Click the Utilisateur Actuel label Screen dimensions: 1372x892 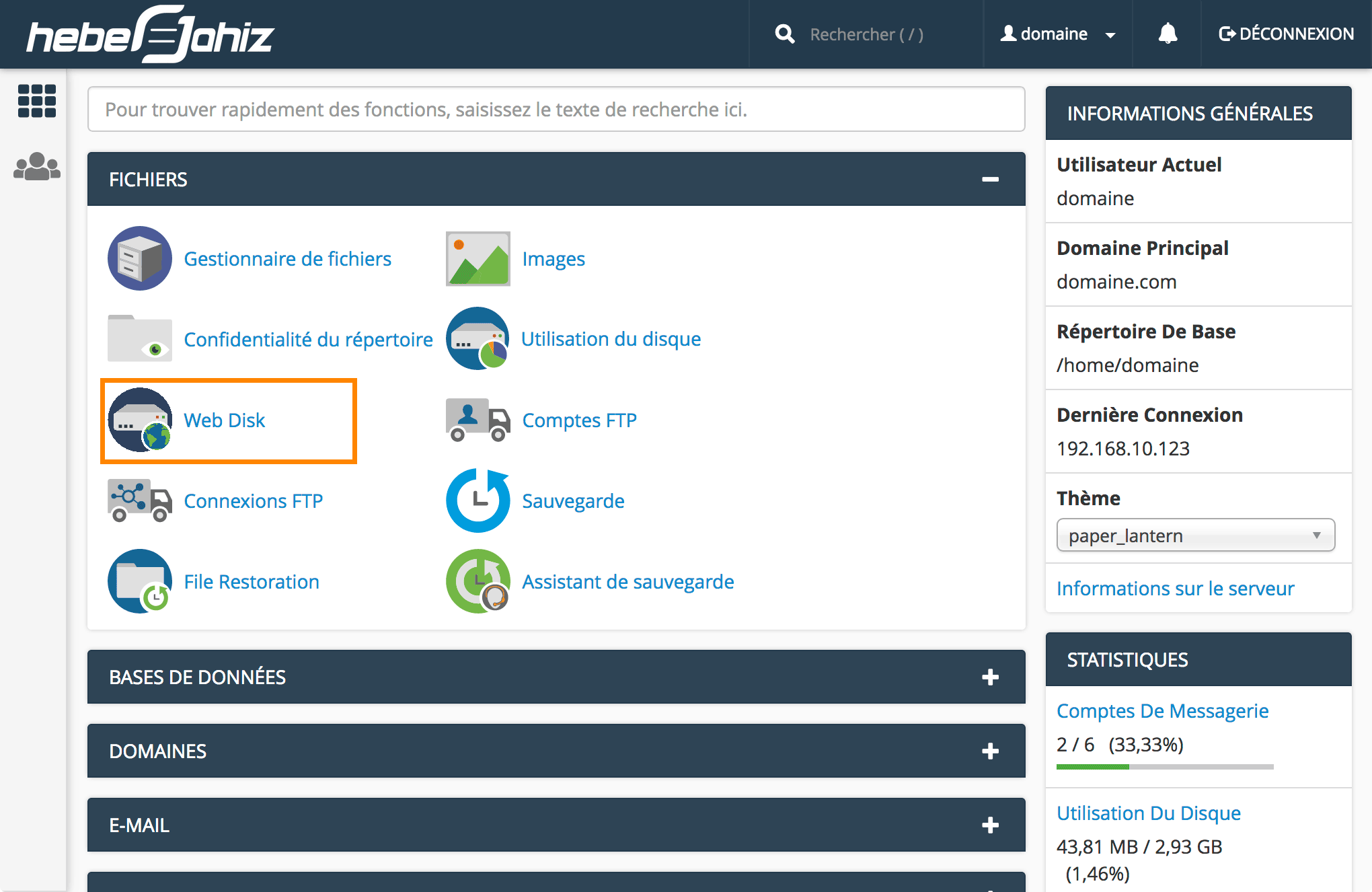click(1139, 165)
